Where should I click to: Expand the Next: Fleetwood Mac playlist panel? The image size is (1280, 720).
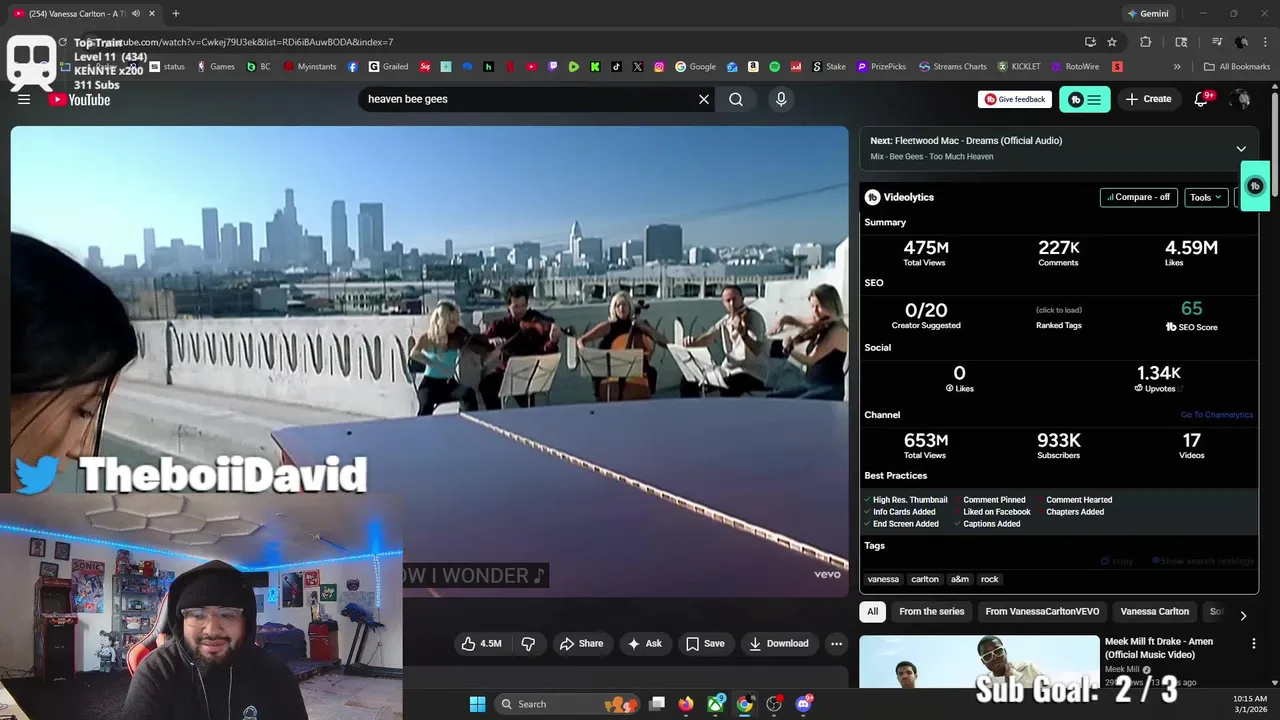click(1241, 148)
